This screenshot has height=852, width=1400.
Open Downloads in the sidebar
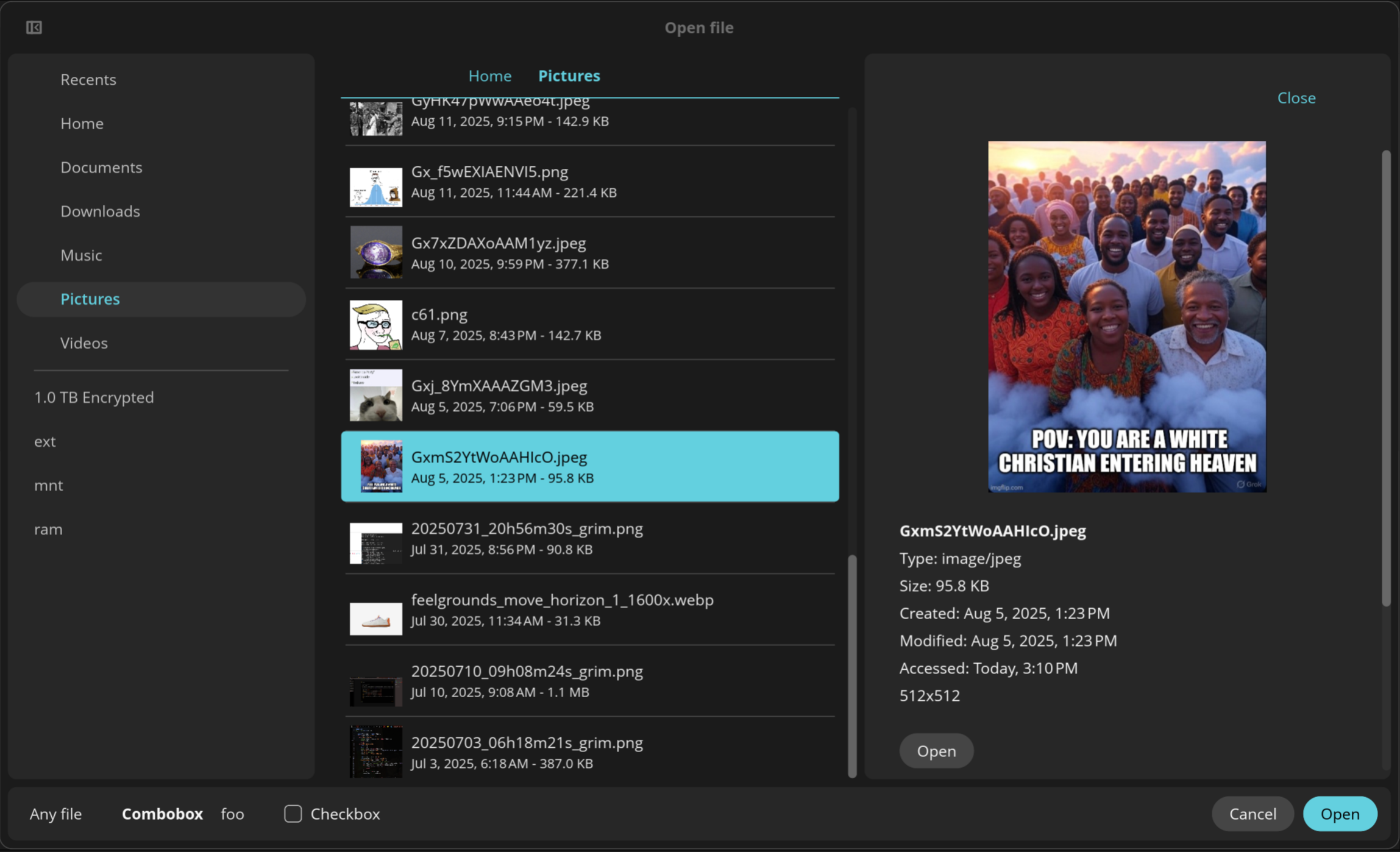point(100,211)
